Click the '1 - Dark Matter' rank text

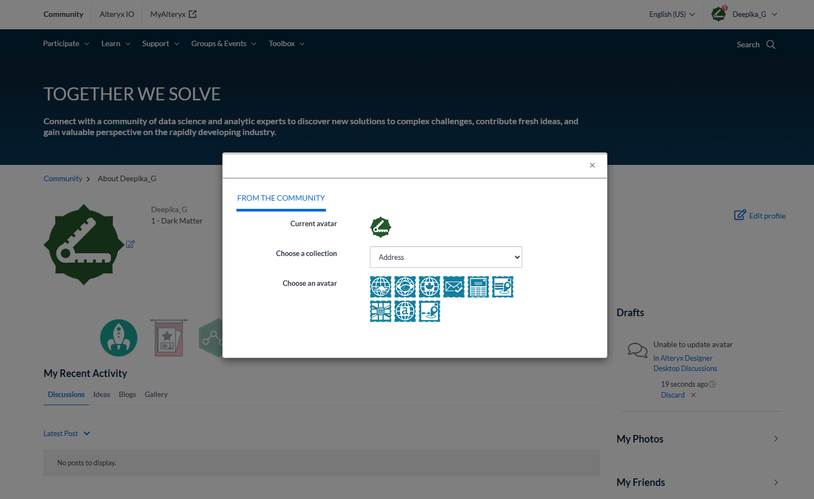coord(177,221)
